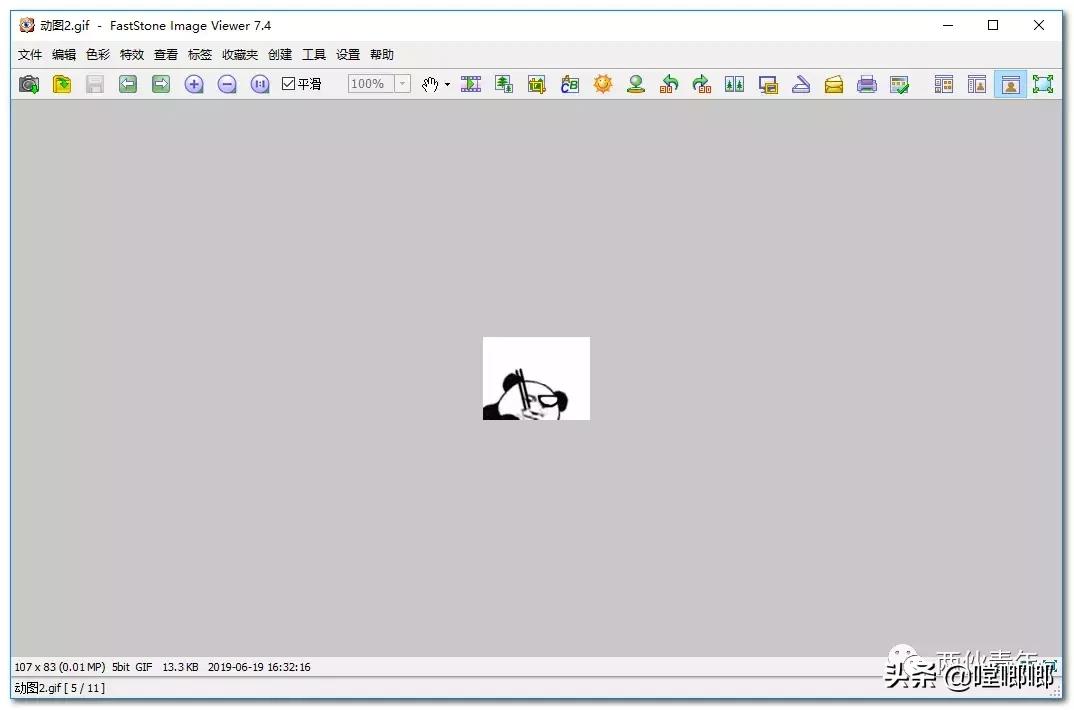Rotate image left icon
1074x710 pixels.
(x=669, y=84)
